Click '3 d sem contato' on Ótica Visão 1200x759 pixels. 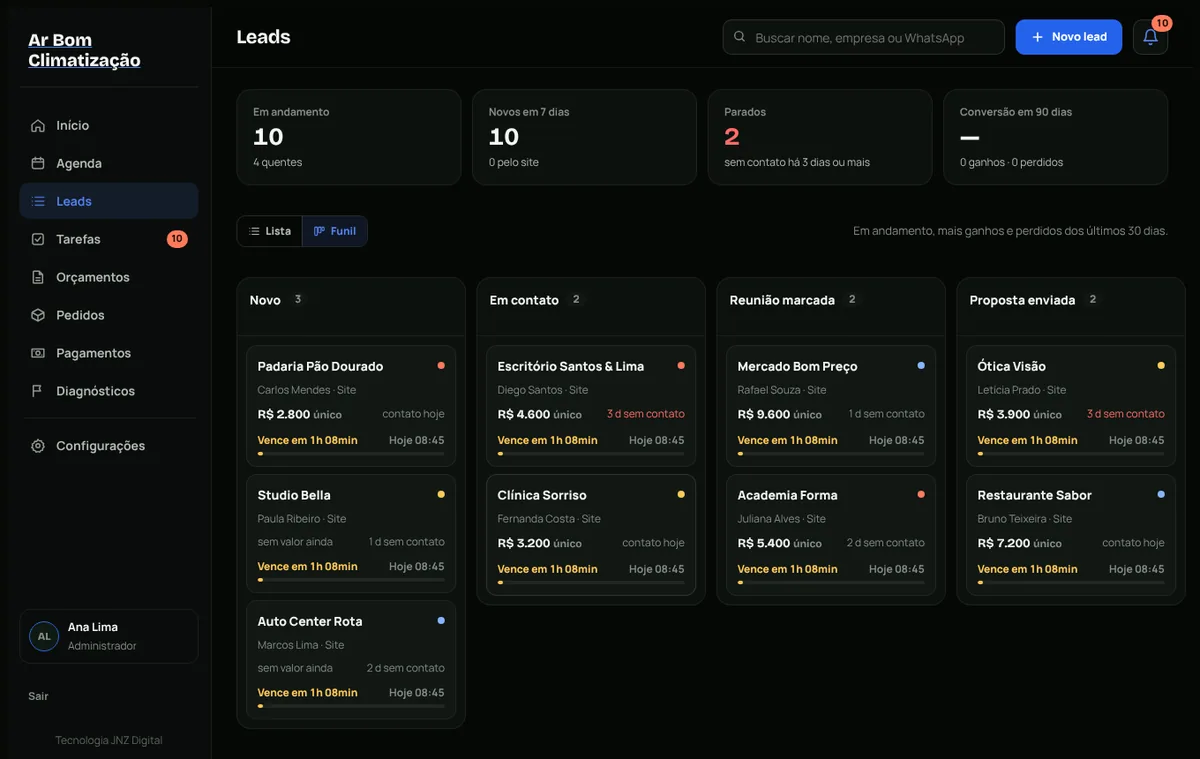tap(1126, 414)
